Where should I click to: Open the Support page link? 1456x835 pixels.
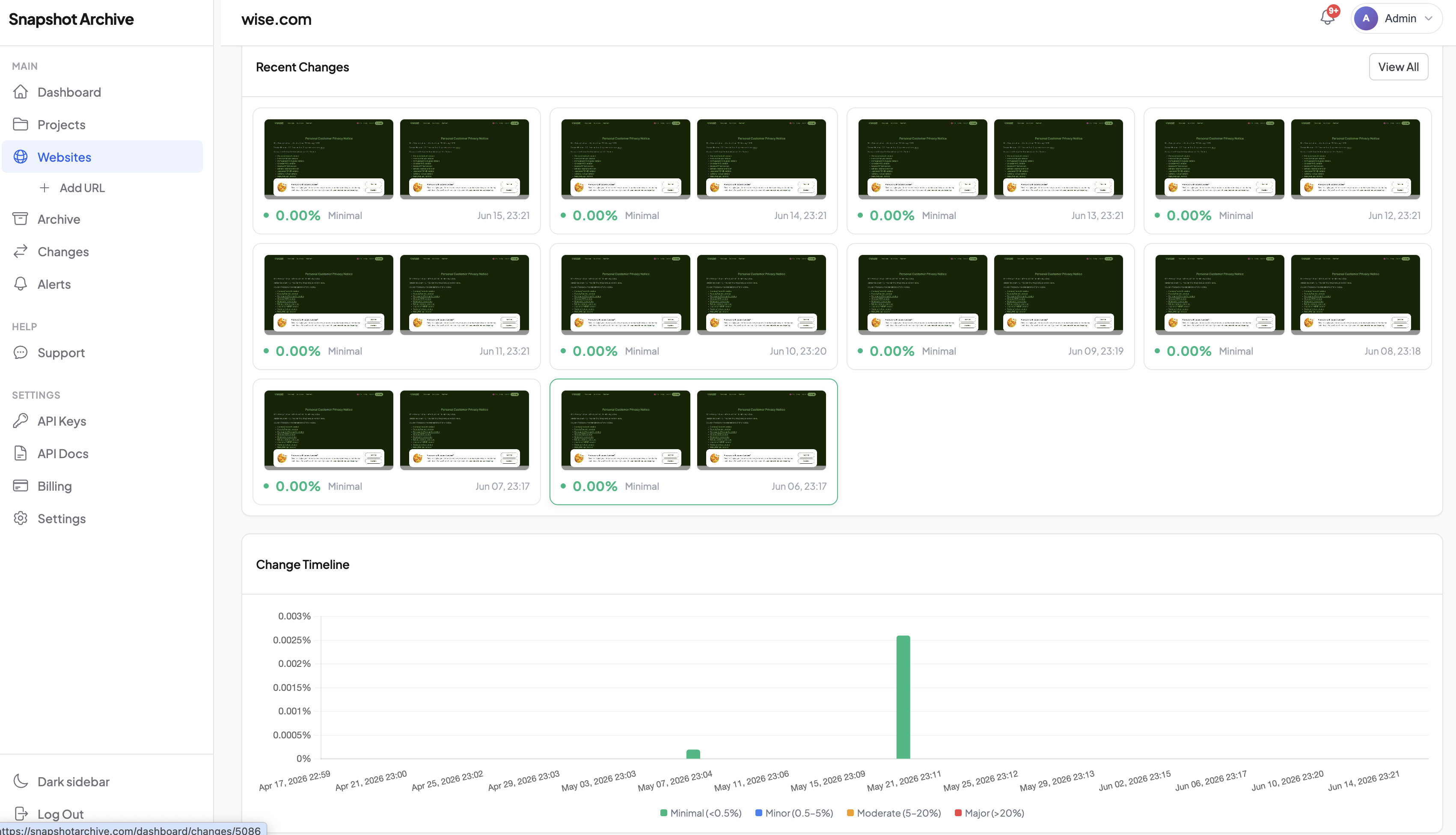click(102, 352)
